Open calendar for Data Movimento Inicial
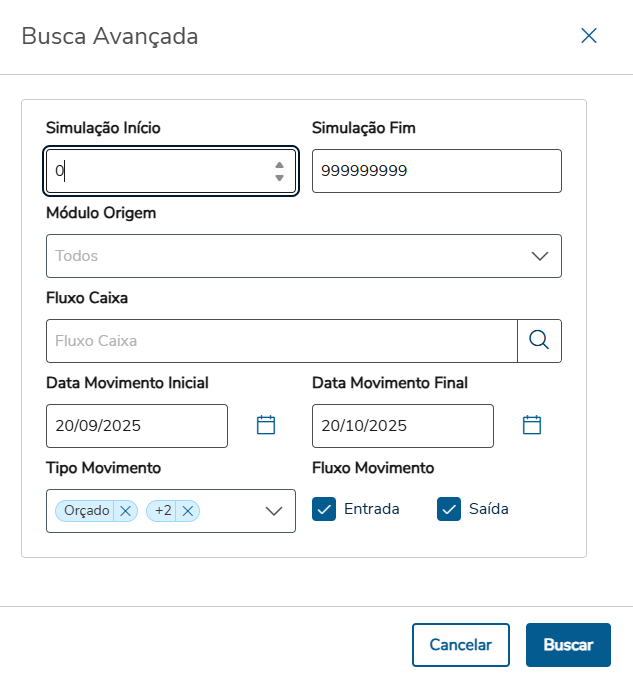The height and width of the screenshot is (680, 633). 266,425
